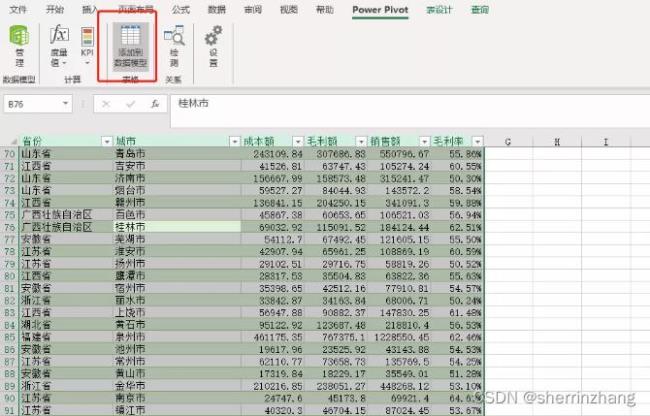Switch to the 表设计 ribbon tab

pyautogui.click(x=439, y=9)
